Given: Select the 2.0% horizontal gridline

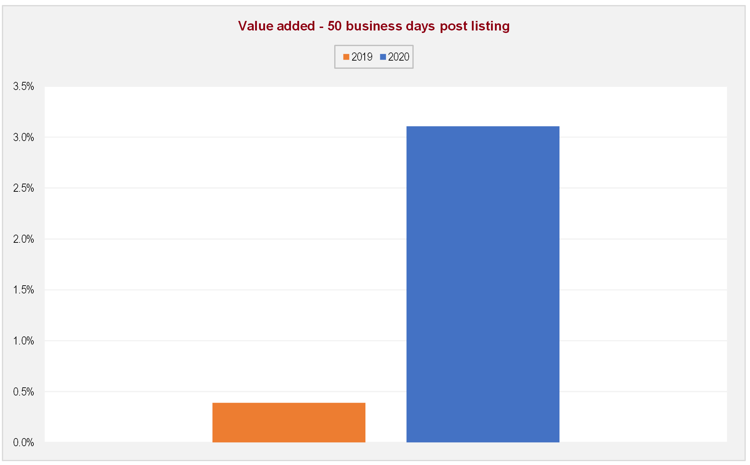Looking at the screenshot, I should click(x=130, y=239).
